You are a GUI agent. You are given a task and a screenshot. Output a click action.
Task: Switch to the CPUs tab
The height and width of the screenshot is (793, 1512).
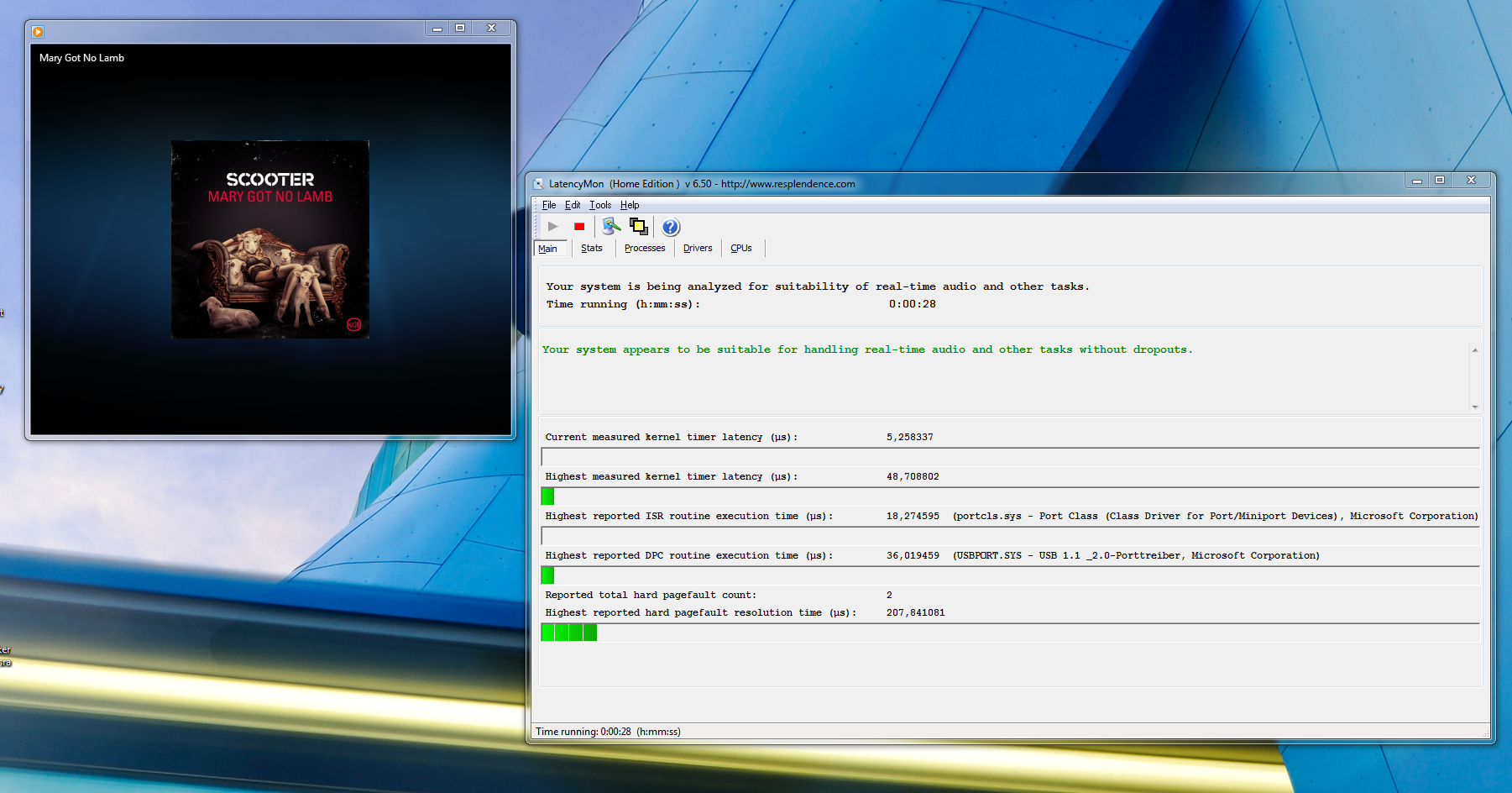pyautogui.click(x=741, y=249)
